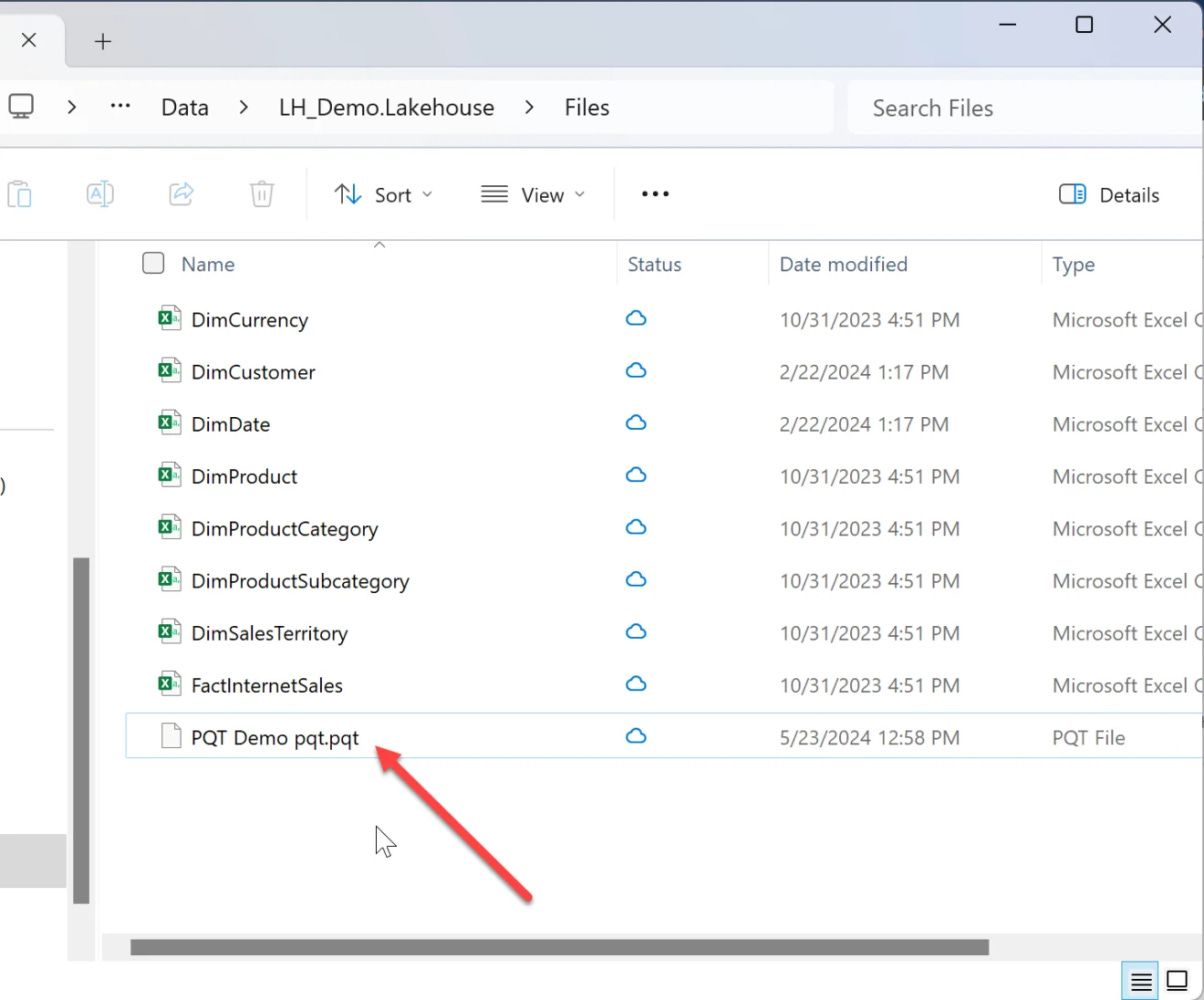The height and width of the screenshot is (1000, 1204).
Task: Close the current Explorer tab
Action: pyautogui.click(x=28, y=40)
